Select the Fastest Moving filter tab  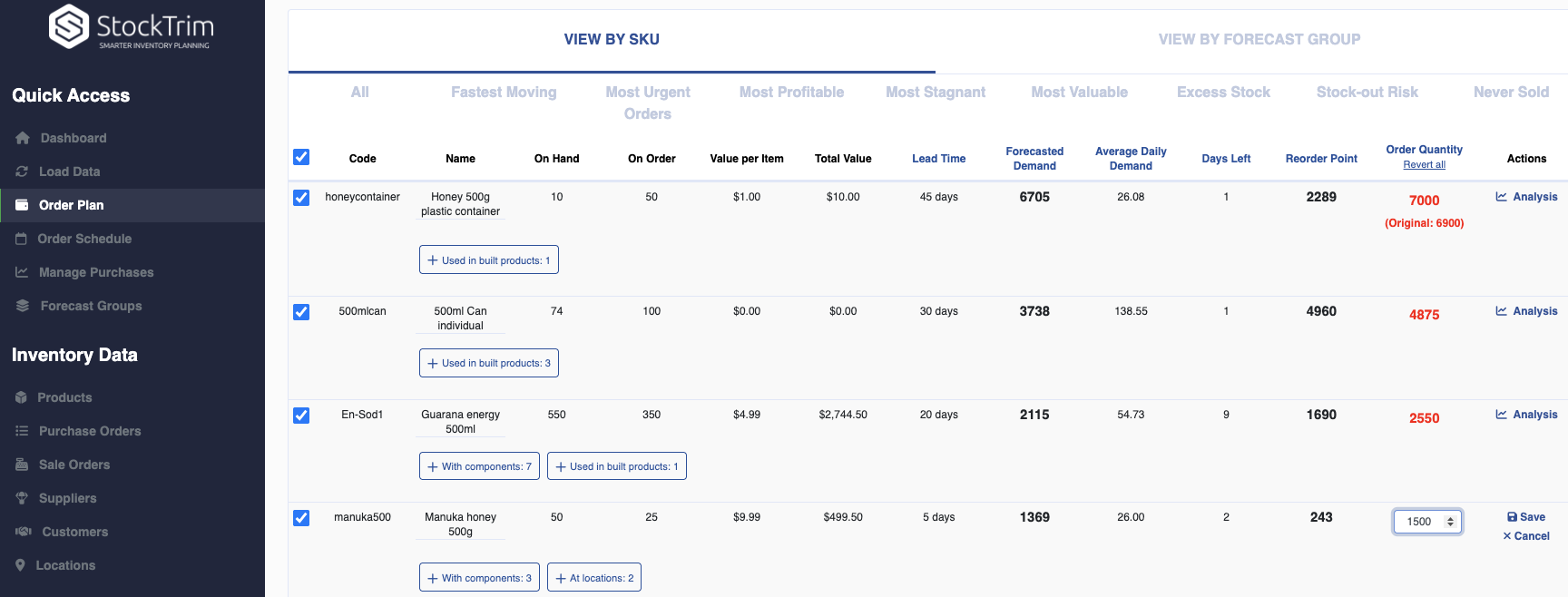504,92
